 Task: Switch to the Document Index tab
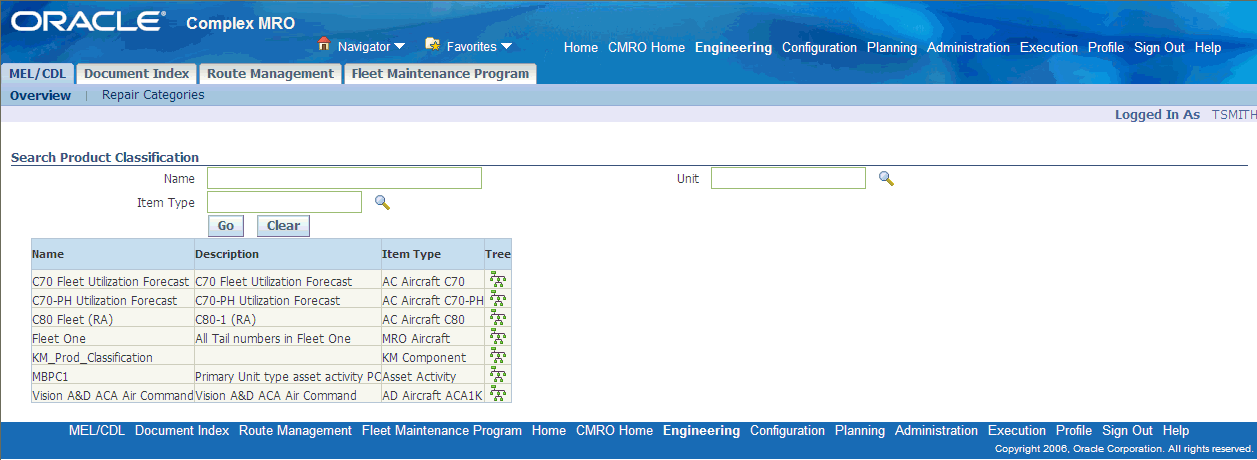(x=136, y=73)
